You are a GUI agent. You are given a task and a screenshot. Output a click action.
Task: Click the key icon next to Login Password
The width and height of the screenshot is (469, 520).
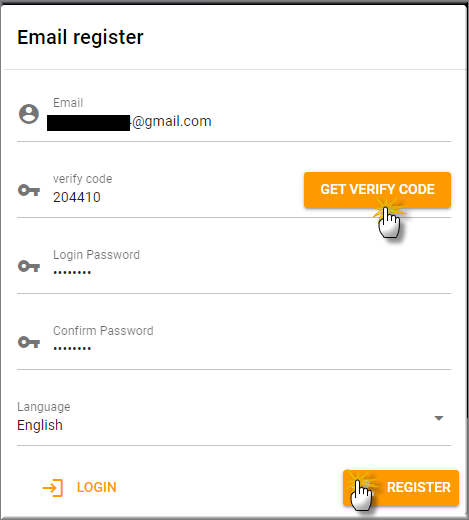tap(29, 266)
